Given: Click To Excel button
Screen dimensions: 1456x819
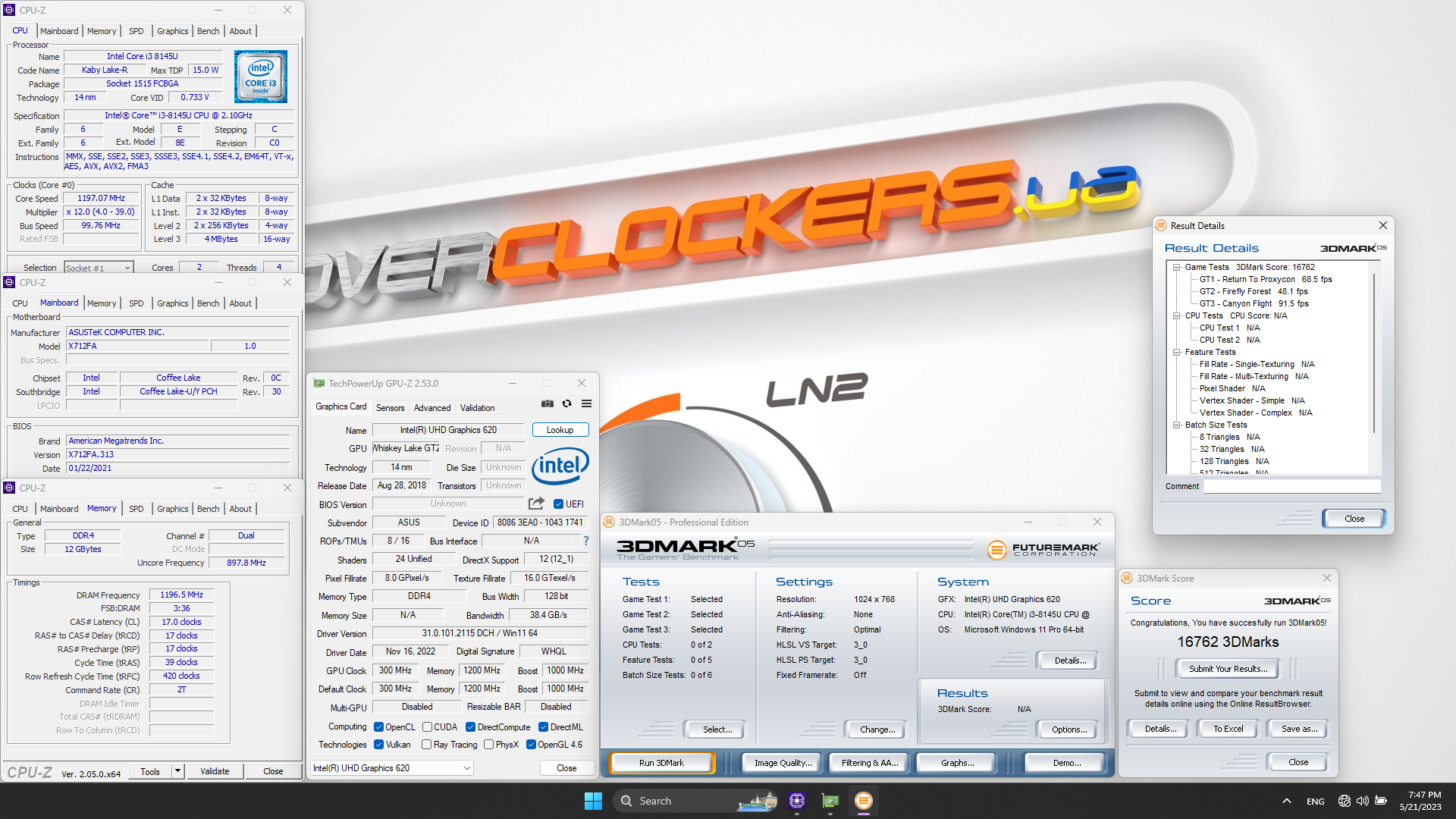Looking at the screenshot, I should point(1228,729).
